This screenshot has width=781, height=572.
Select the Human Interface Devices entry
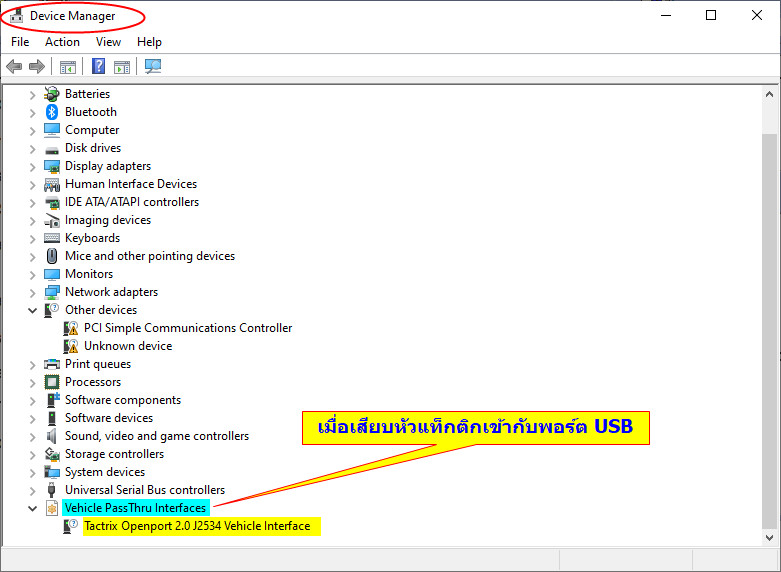pos(131,184)
